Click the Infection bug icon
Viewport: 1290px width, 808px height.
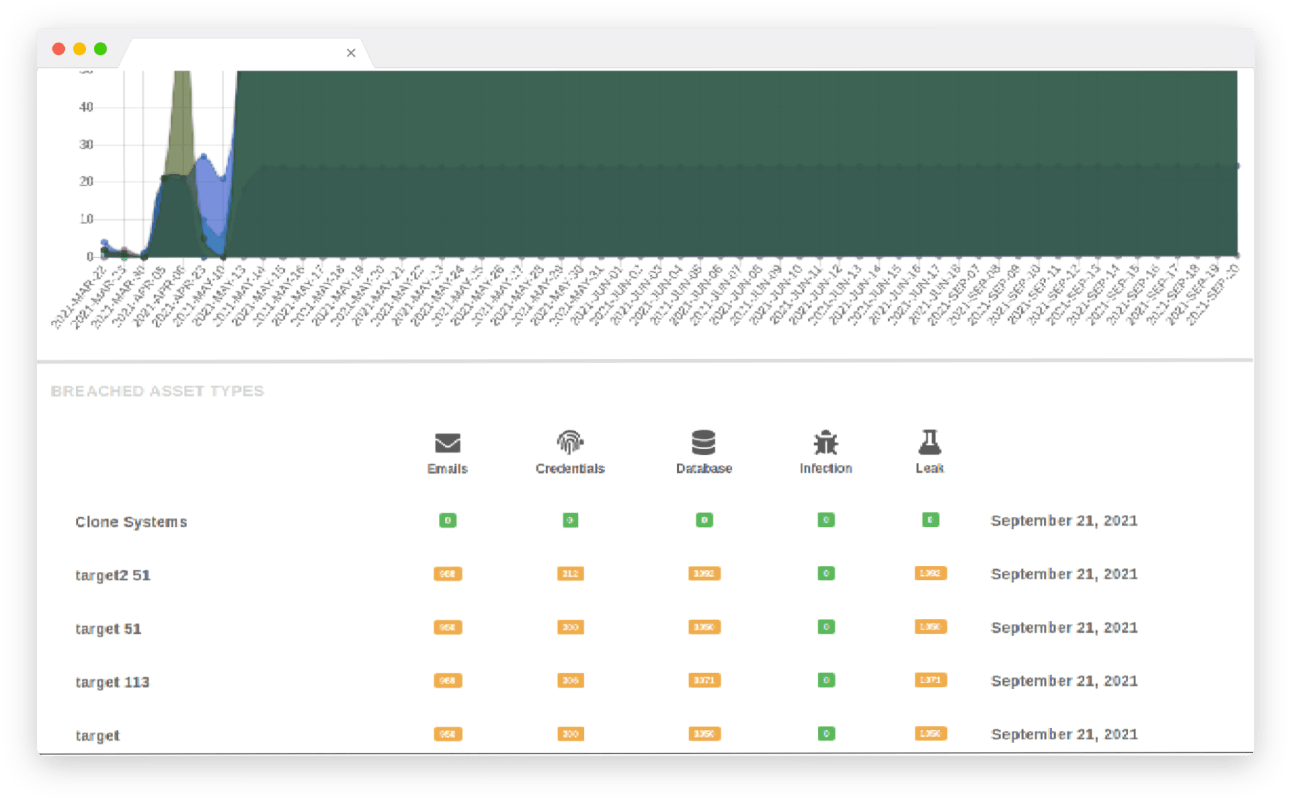(826, 442)
